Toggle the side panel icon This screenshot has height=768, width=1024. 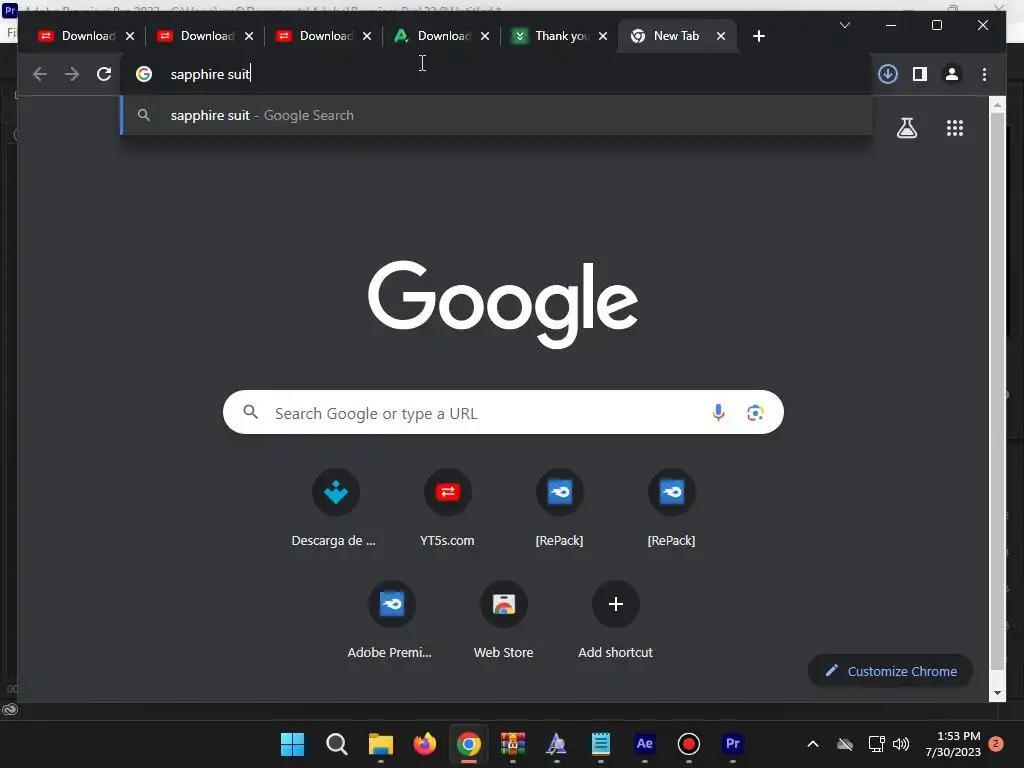920,74
